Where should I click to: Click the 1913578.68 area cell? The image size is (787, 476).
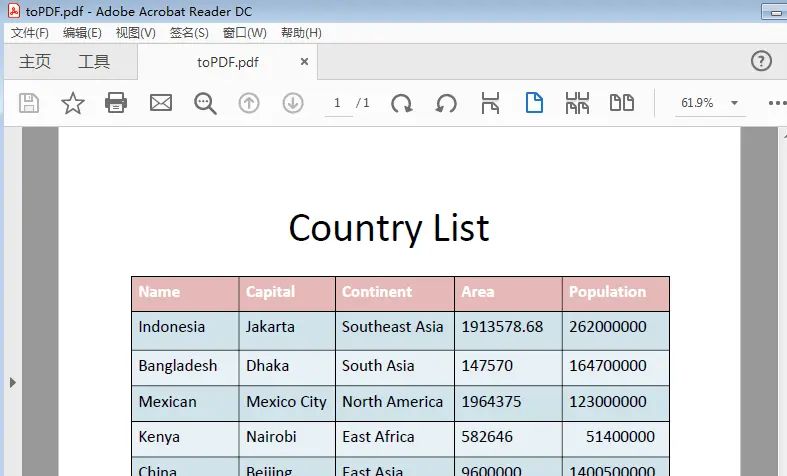(x=508, y=330)
